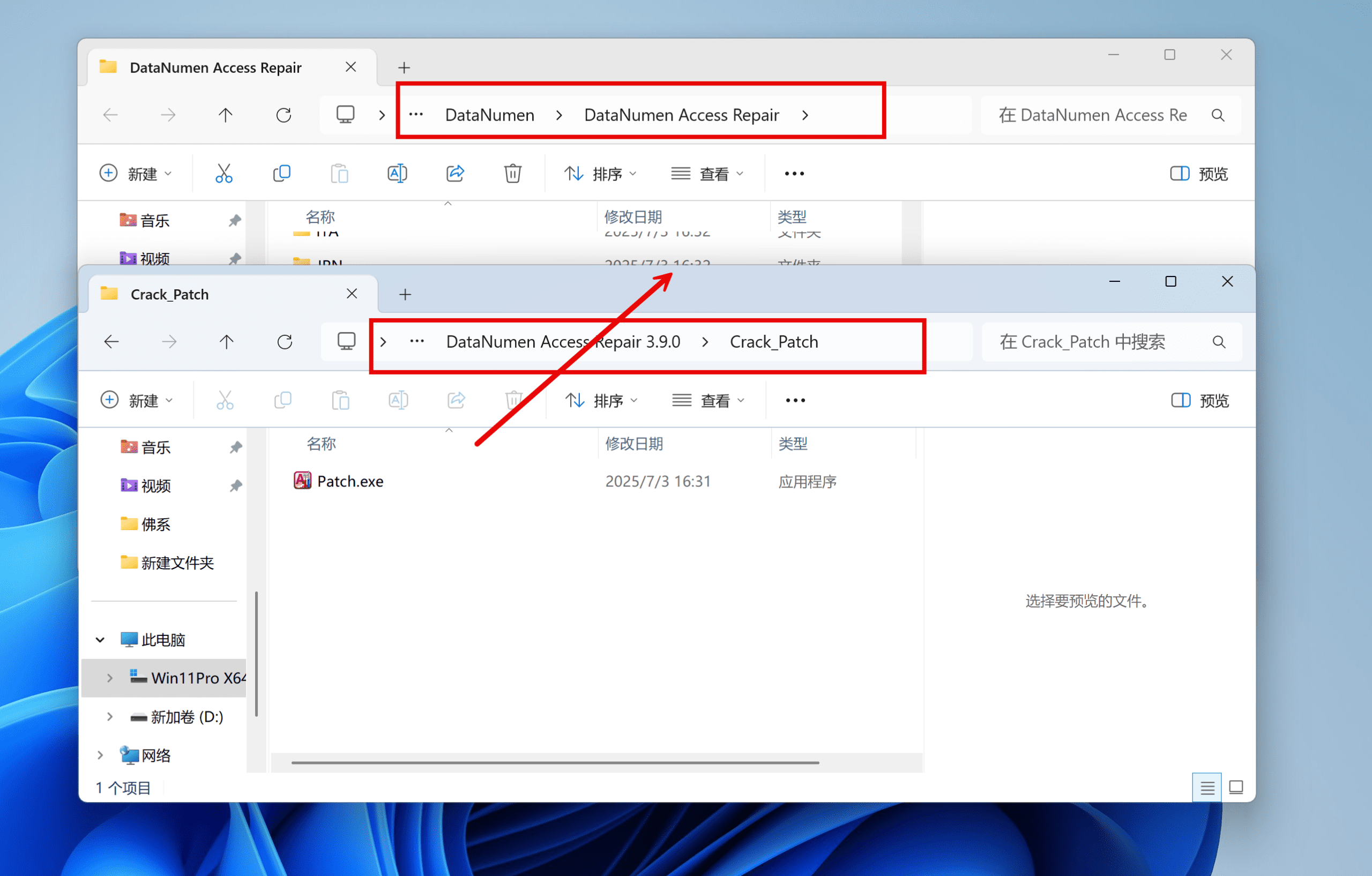Open new tab in Crack_Patch window
The height and width of the screenshot is (876, 1372).
pyautogui.click(x=405, y=295)
